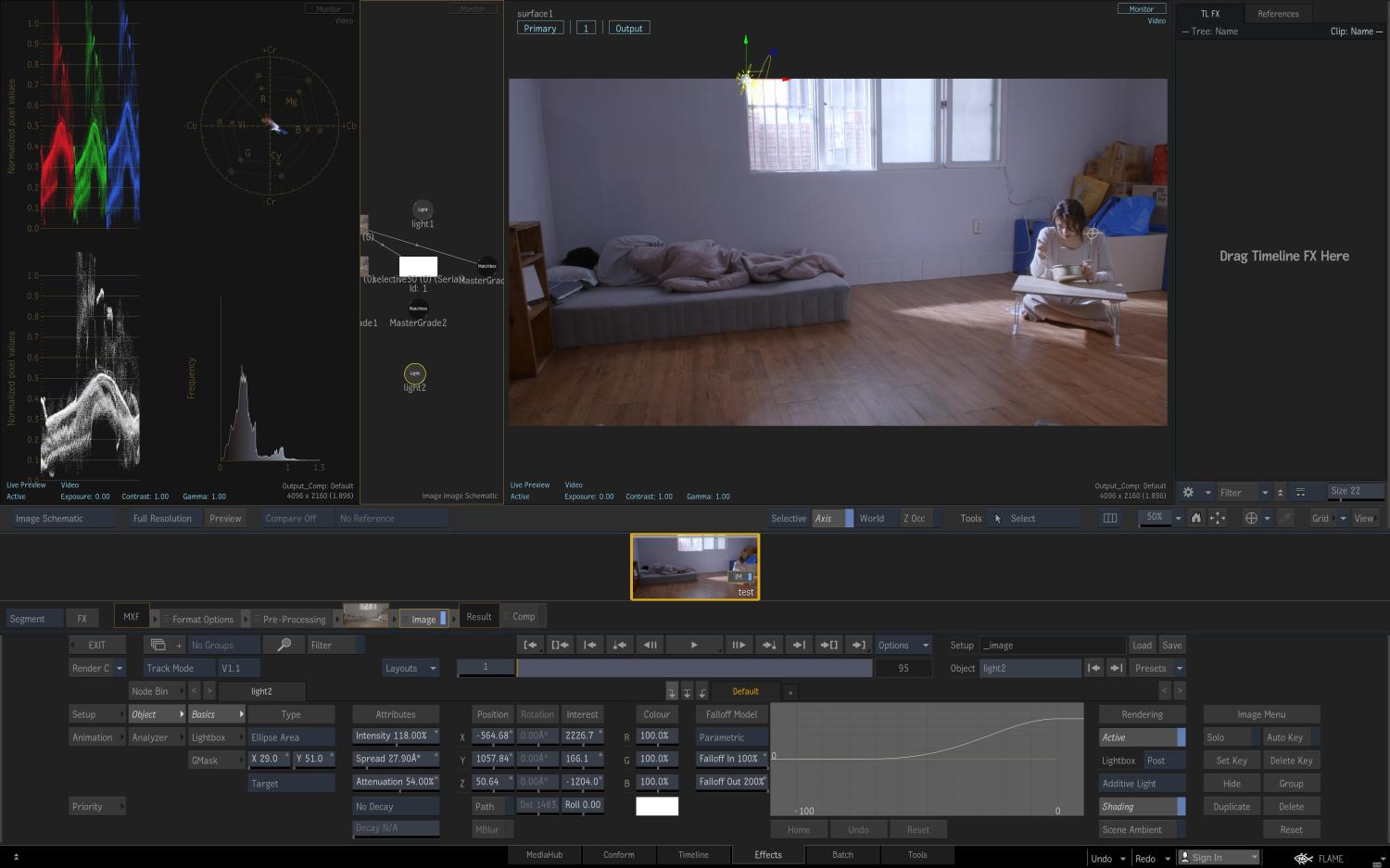Step forward one frame with the transport icon

pos(739,645)
